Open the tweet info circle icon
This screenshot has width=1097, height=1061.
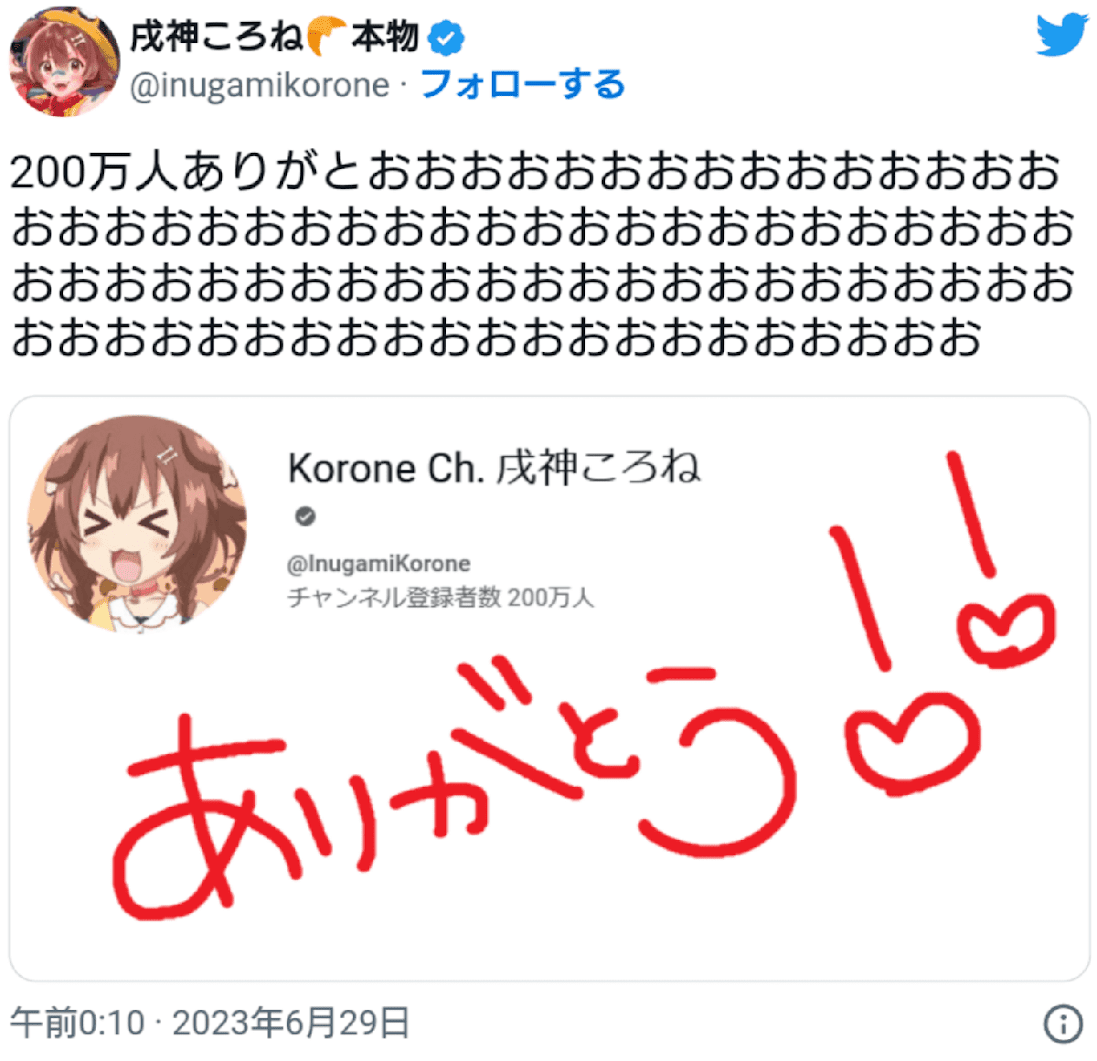[1063, 1023]
